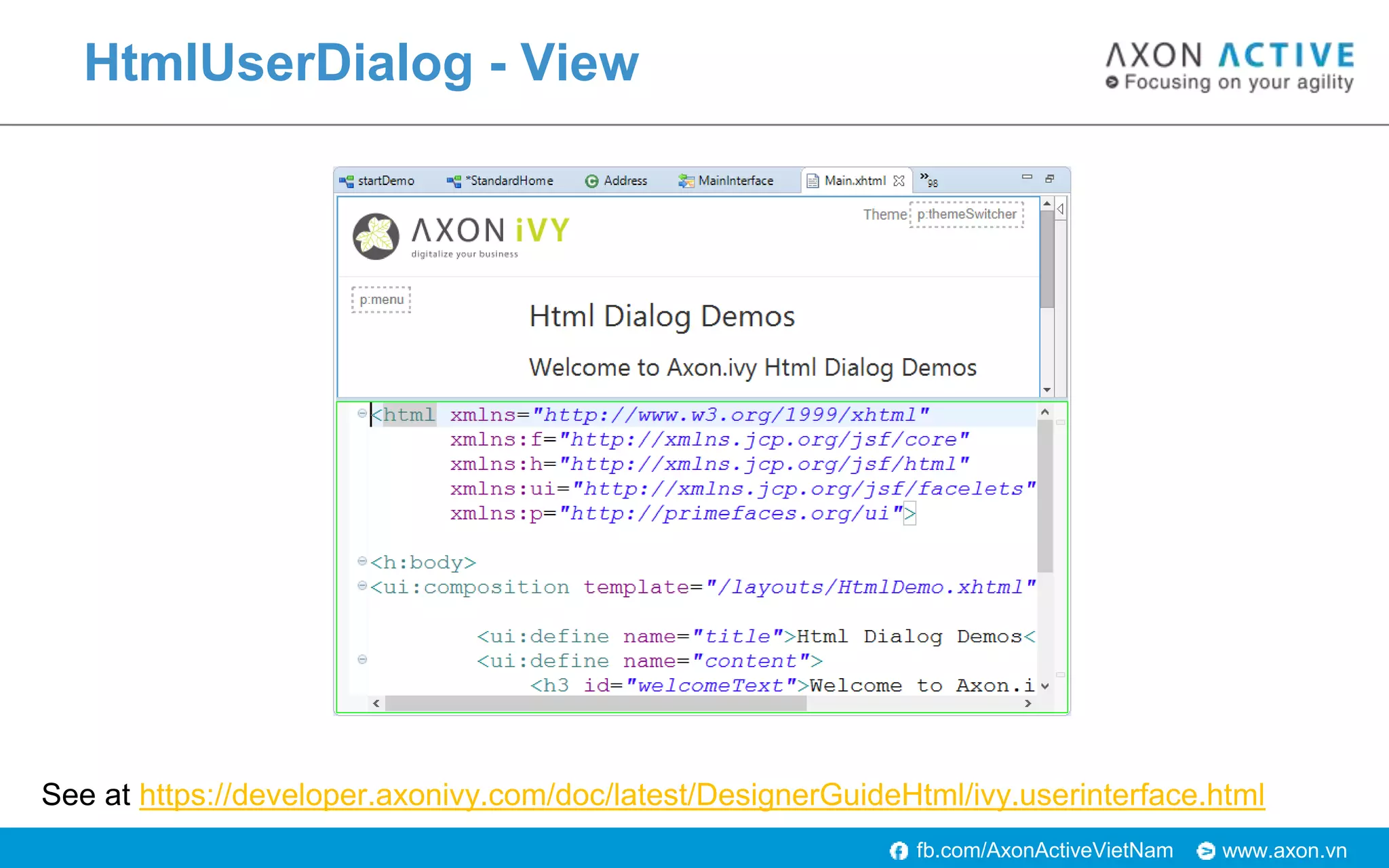
Task: Select the Address editor tab
Action: pyautogui.click(x=617, y=181)
